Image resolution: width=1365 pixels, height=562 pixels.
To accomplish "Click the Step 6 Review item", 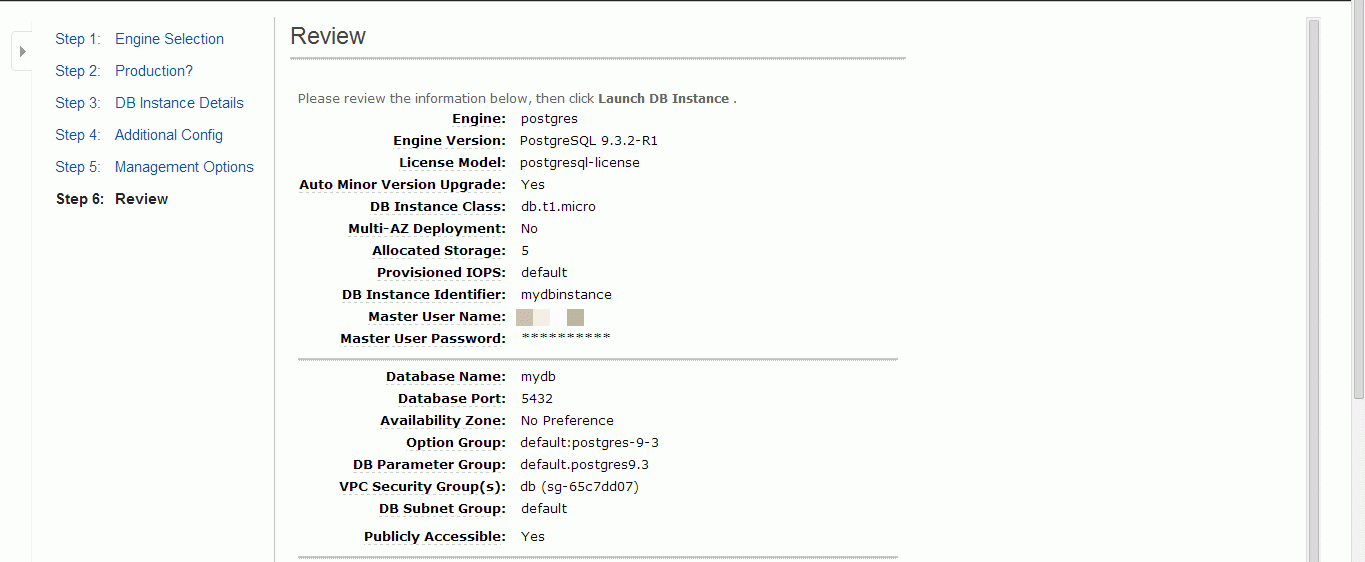I will click(x=112, y=199).
